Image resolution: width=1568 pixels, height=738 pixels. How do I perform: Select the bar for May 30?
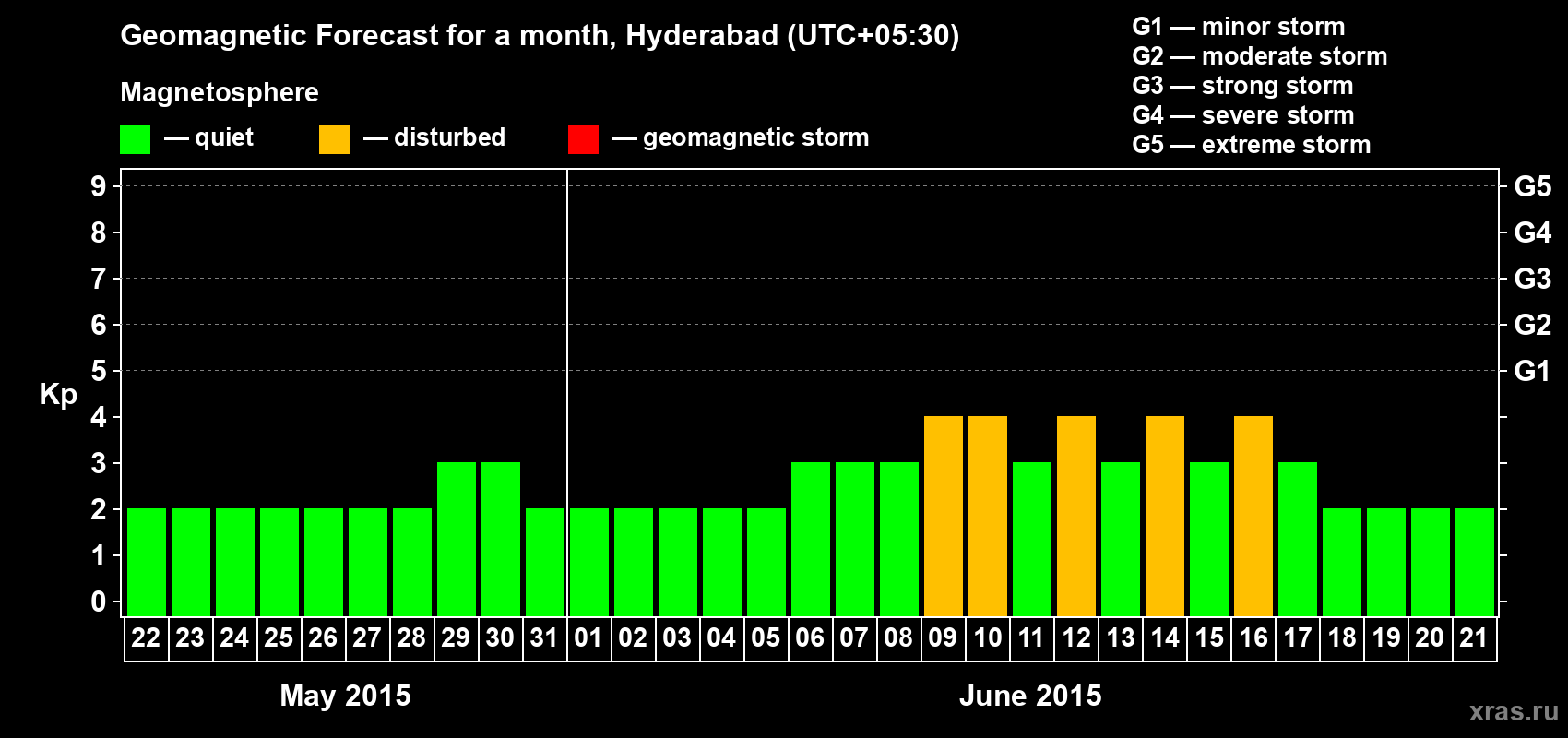pyautogui.click(x=501, y=539)
